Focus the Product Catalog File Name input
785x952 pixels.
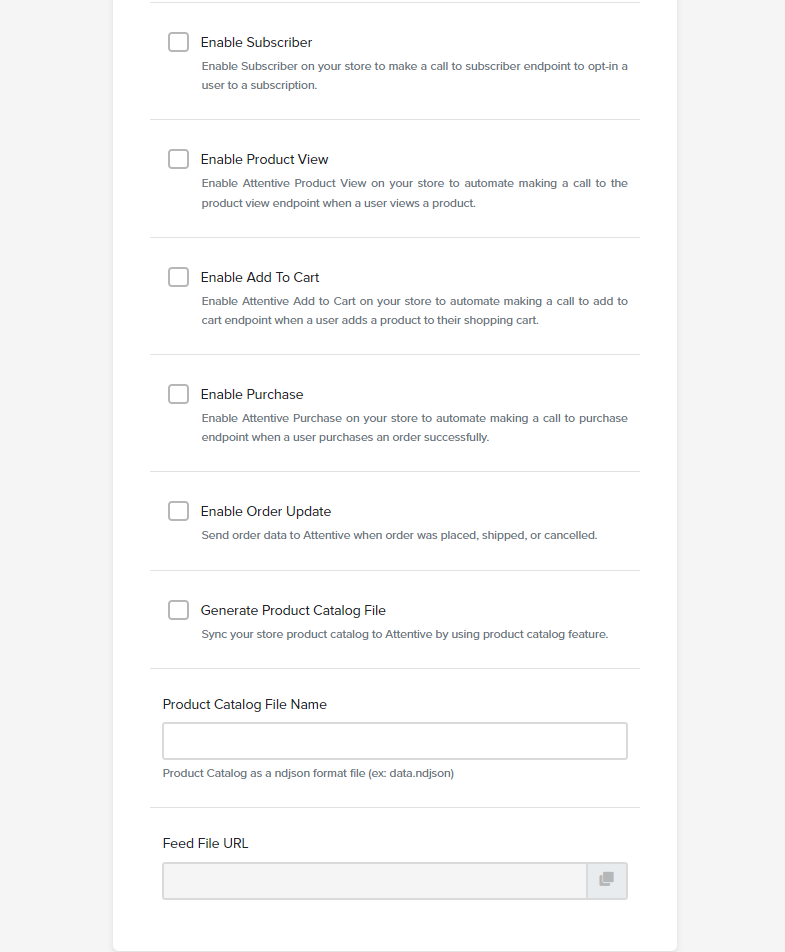[x=395, y=741]
